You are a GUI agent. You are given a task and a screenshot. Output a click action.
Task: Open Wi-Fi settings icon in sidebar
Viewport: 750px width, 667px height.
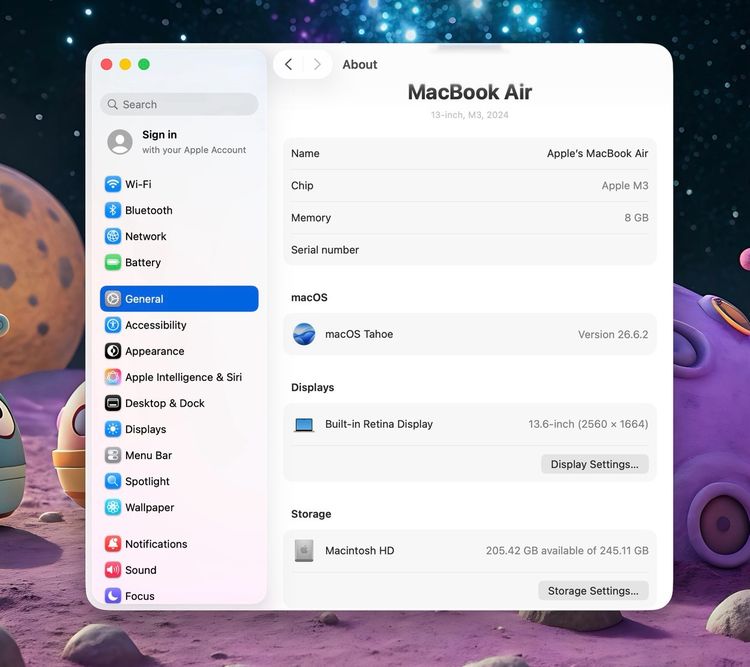coord(113,184)
